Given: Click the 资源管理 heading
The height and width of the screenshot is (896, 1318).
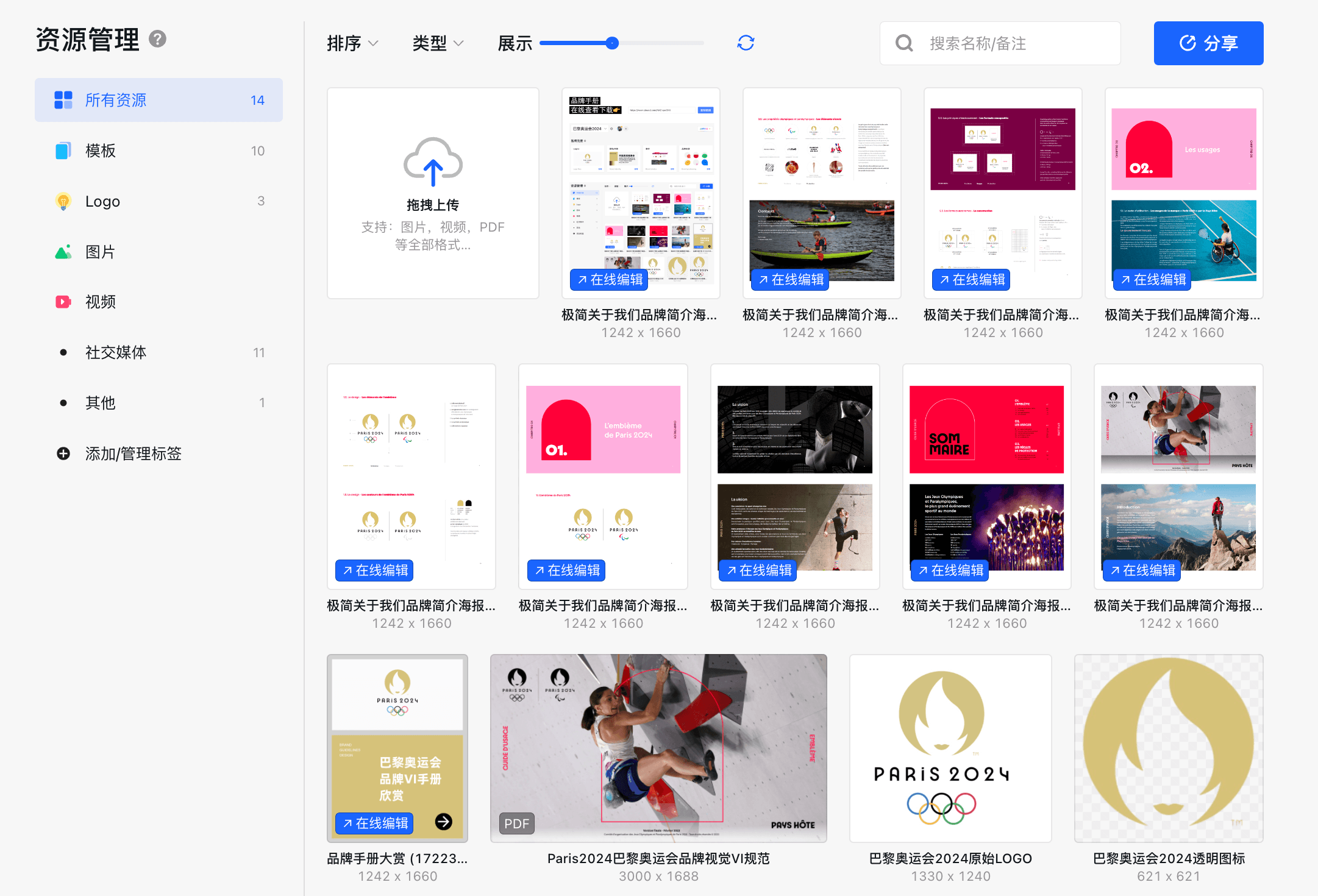Looking at the screenshot, I should (x=88, y=40).
